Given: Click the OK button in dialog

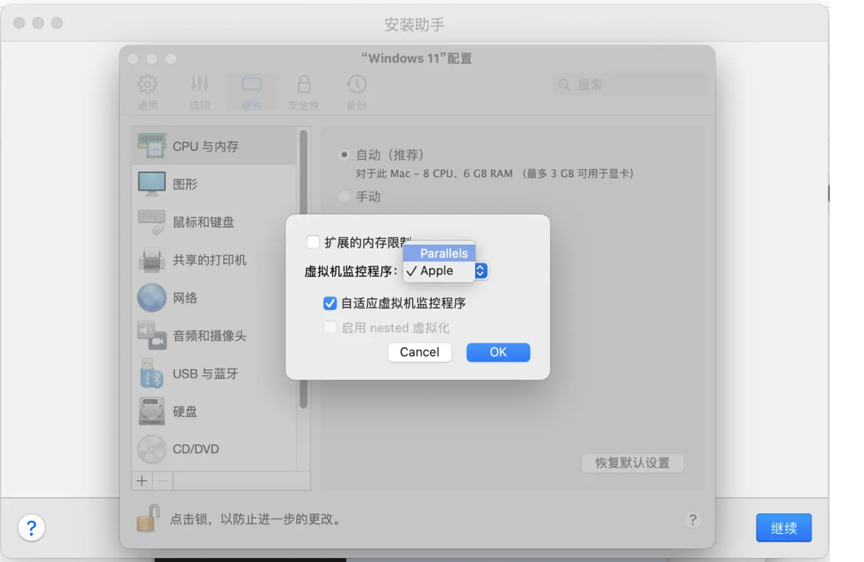Looking at the screenshot, I should pyautogui.click(x=498, y=352).
